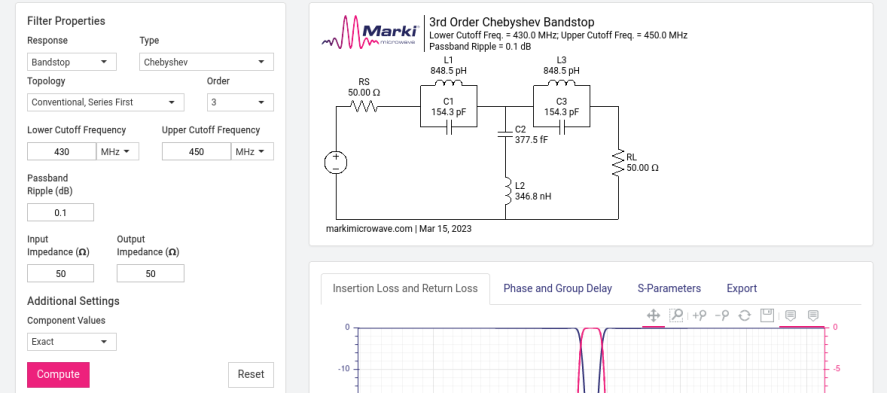Click the pink Compute button
Viewport: 887px width, 393px height.
tap(58, 374)
